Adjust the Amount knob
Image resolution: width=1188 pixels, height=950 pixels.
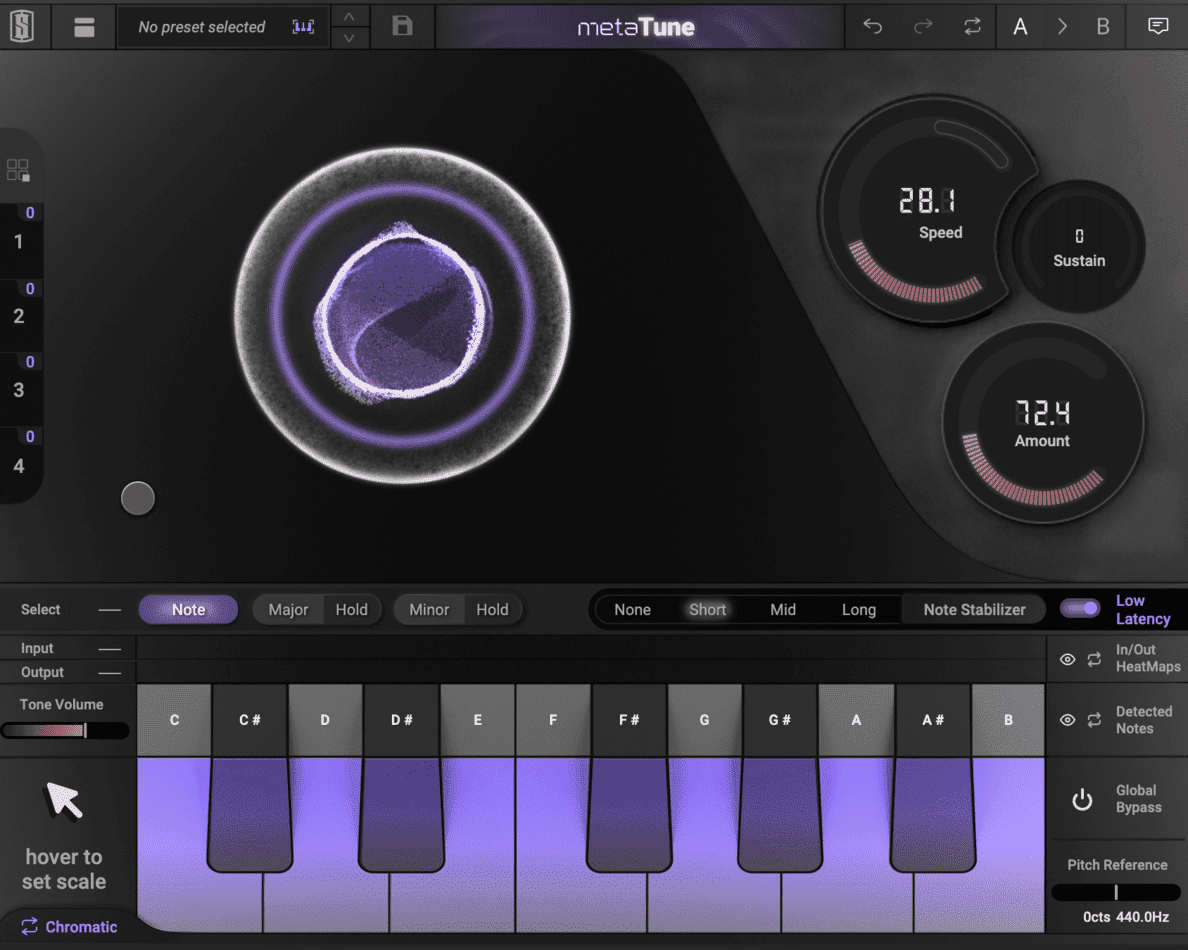point(1043,423)
